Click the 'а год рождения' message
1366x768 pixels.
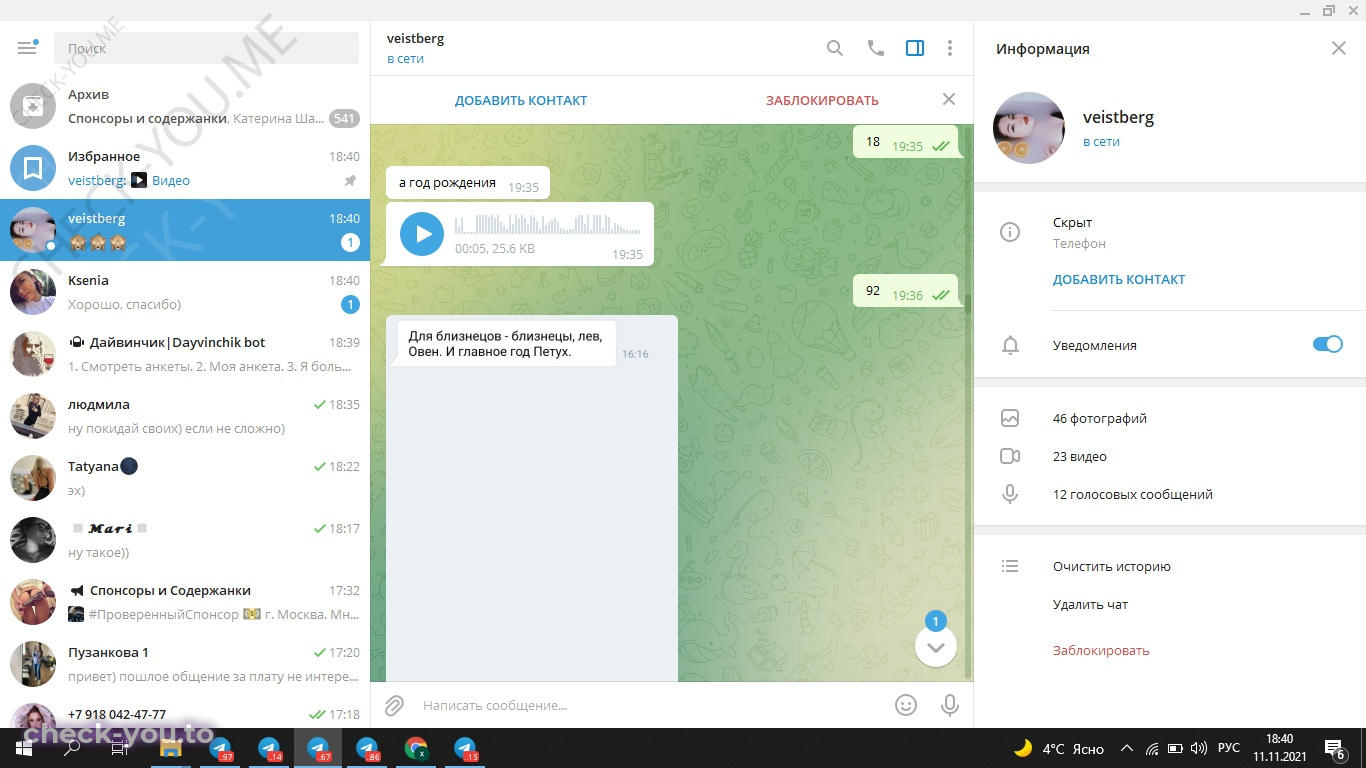coord(468,183)
